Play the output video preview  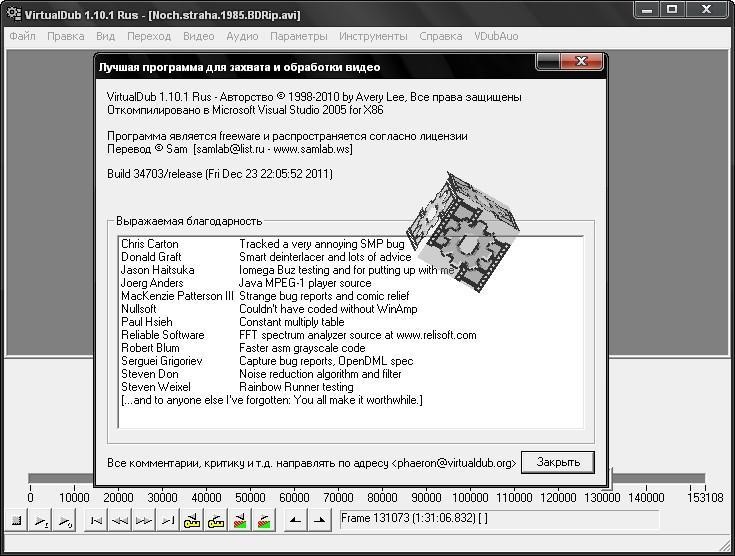(65, 520)
